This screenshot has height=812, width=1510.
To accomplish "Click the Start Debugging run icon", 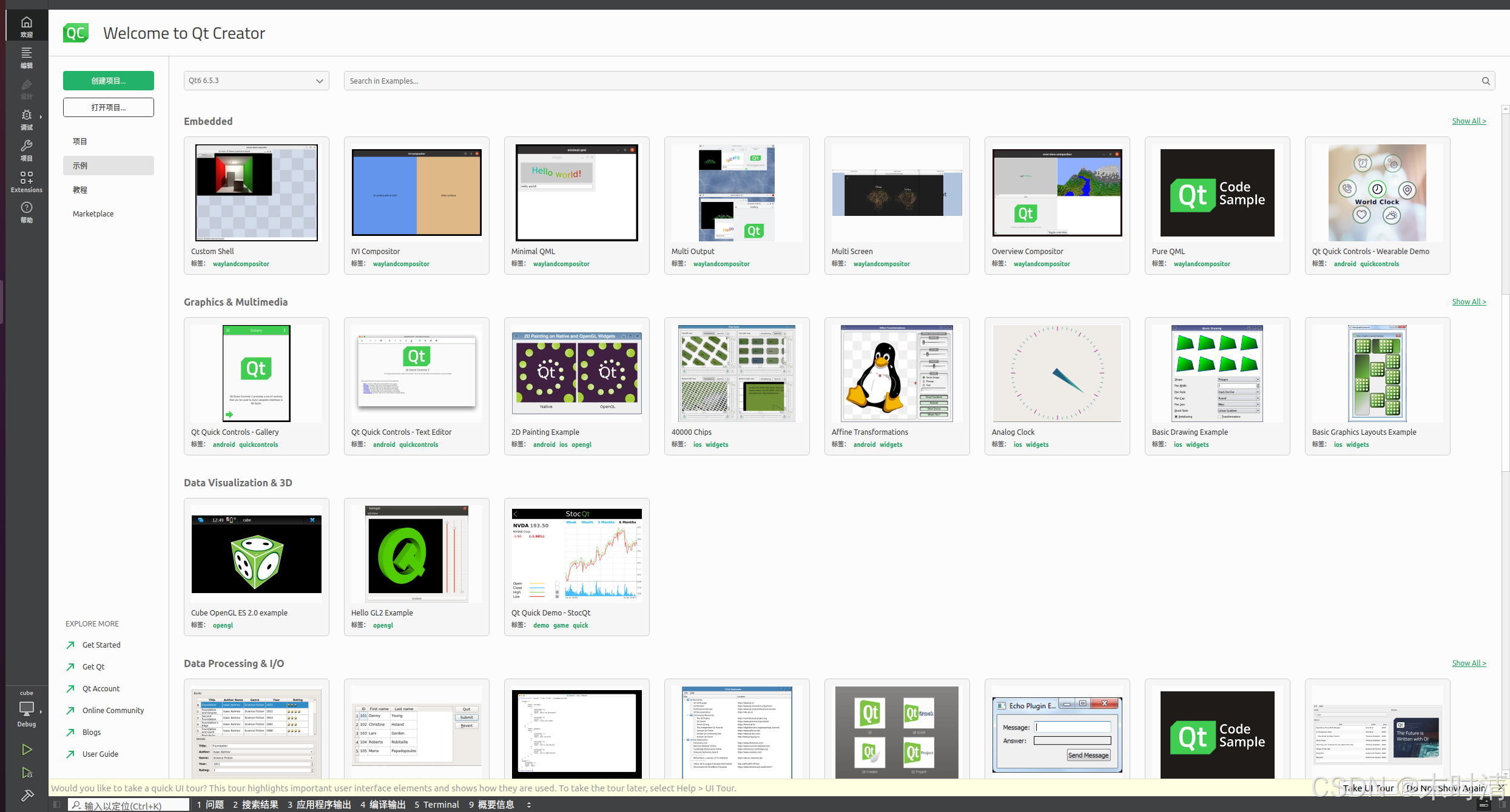I will click(x=27, y=773).
